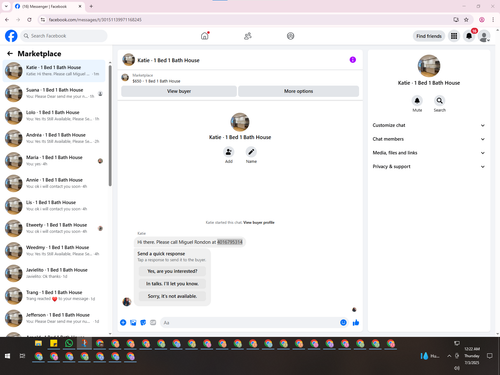Click Katie's large profile thumbnail in right panel
This screenshot has height=375, width=500.
point(429,66)
